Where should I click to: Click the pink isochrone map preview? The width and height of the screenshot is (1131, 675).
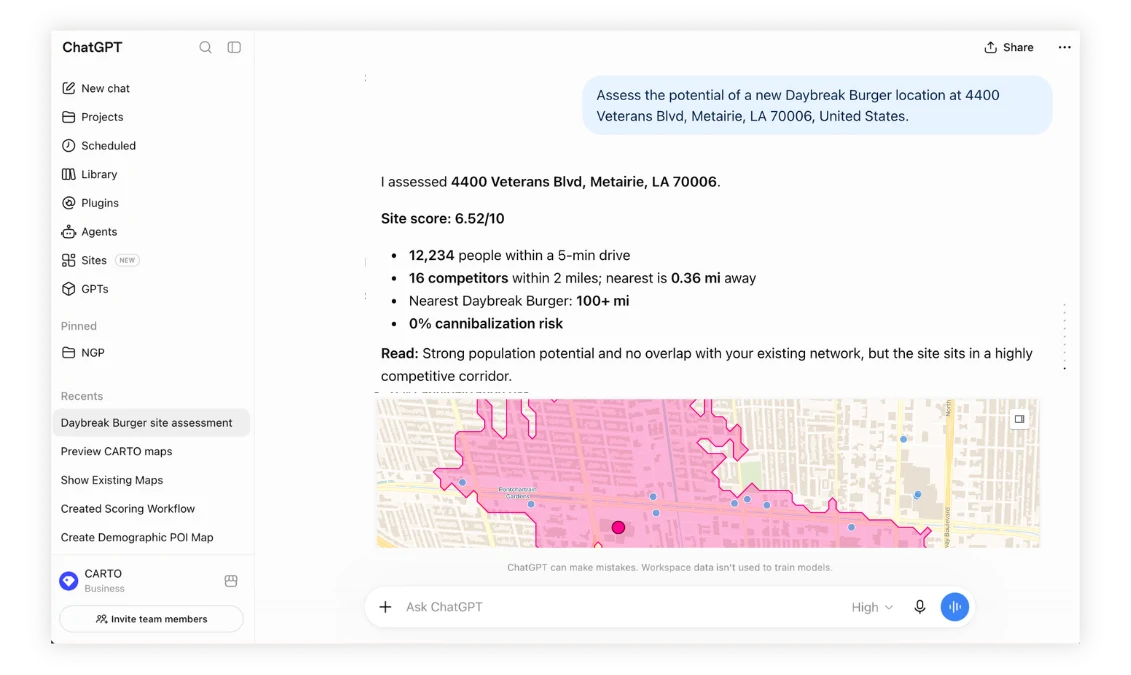pos(708,473)
